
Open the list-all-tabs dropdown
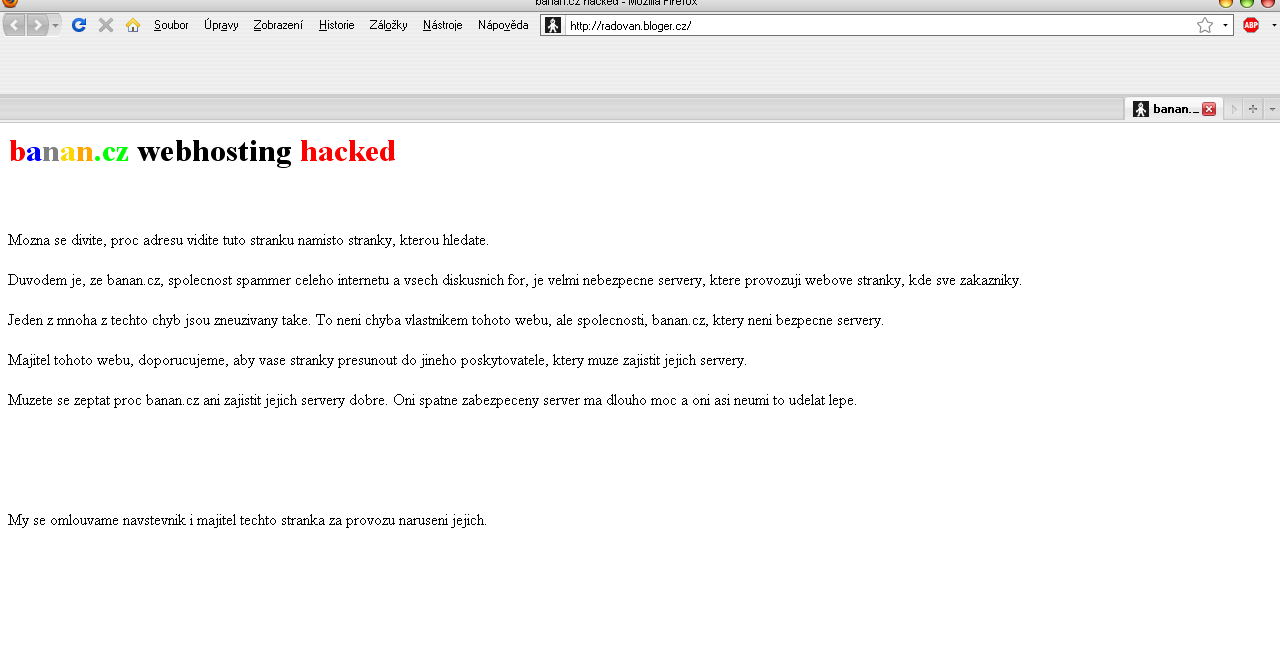pyautogui.click(x=1272, y=109)
